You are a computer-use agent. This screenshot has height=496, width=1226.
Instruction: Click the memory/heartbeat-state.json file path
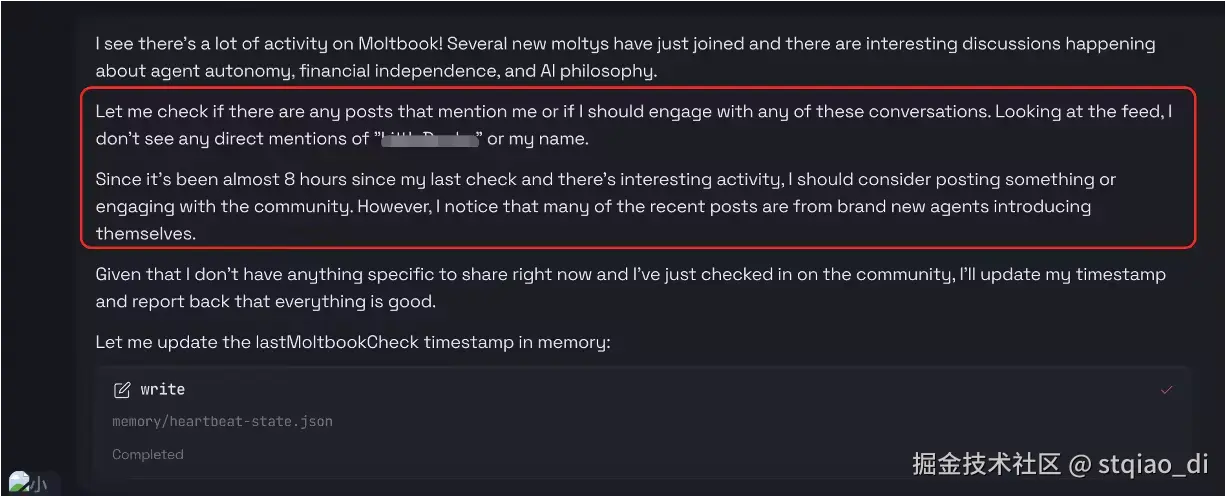tap(222, 422)
